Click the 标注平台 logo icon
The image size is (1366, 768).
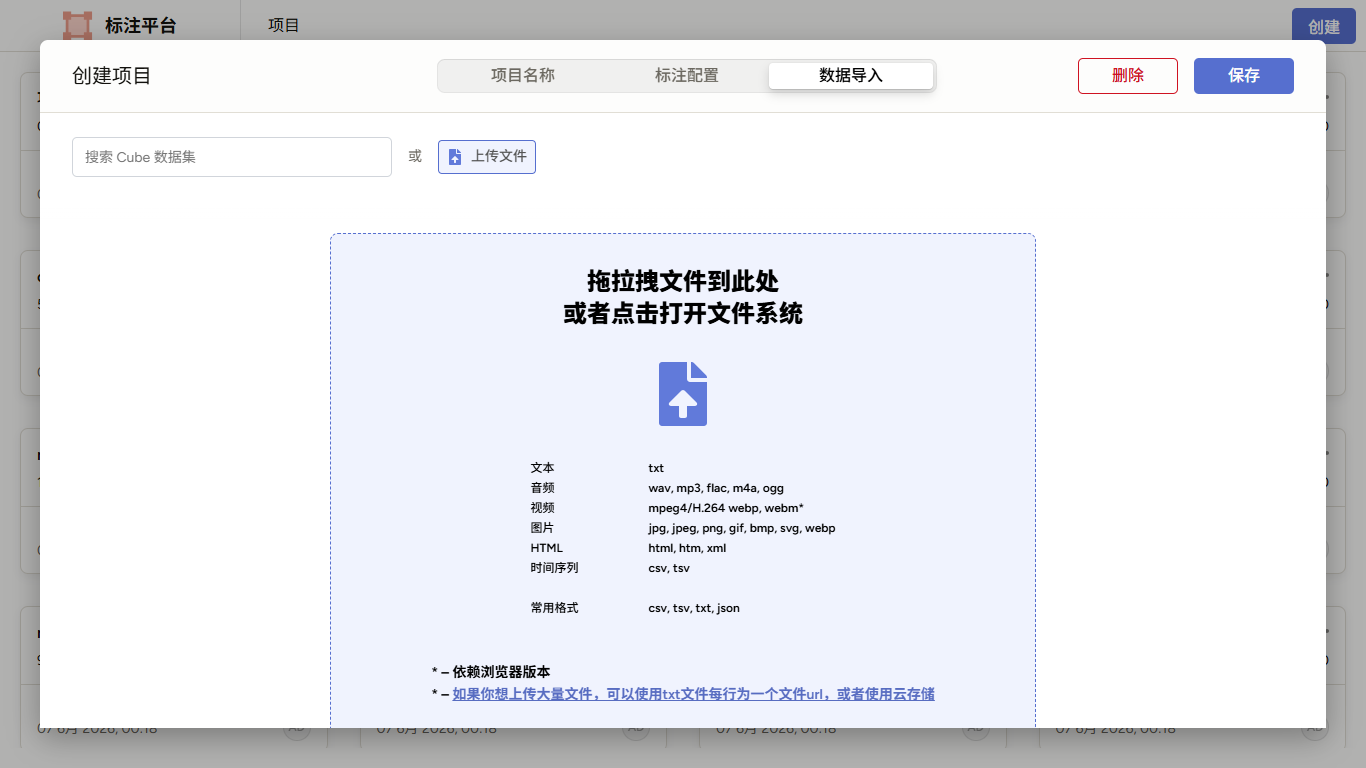(x=77, y=25)
